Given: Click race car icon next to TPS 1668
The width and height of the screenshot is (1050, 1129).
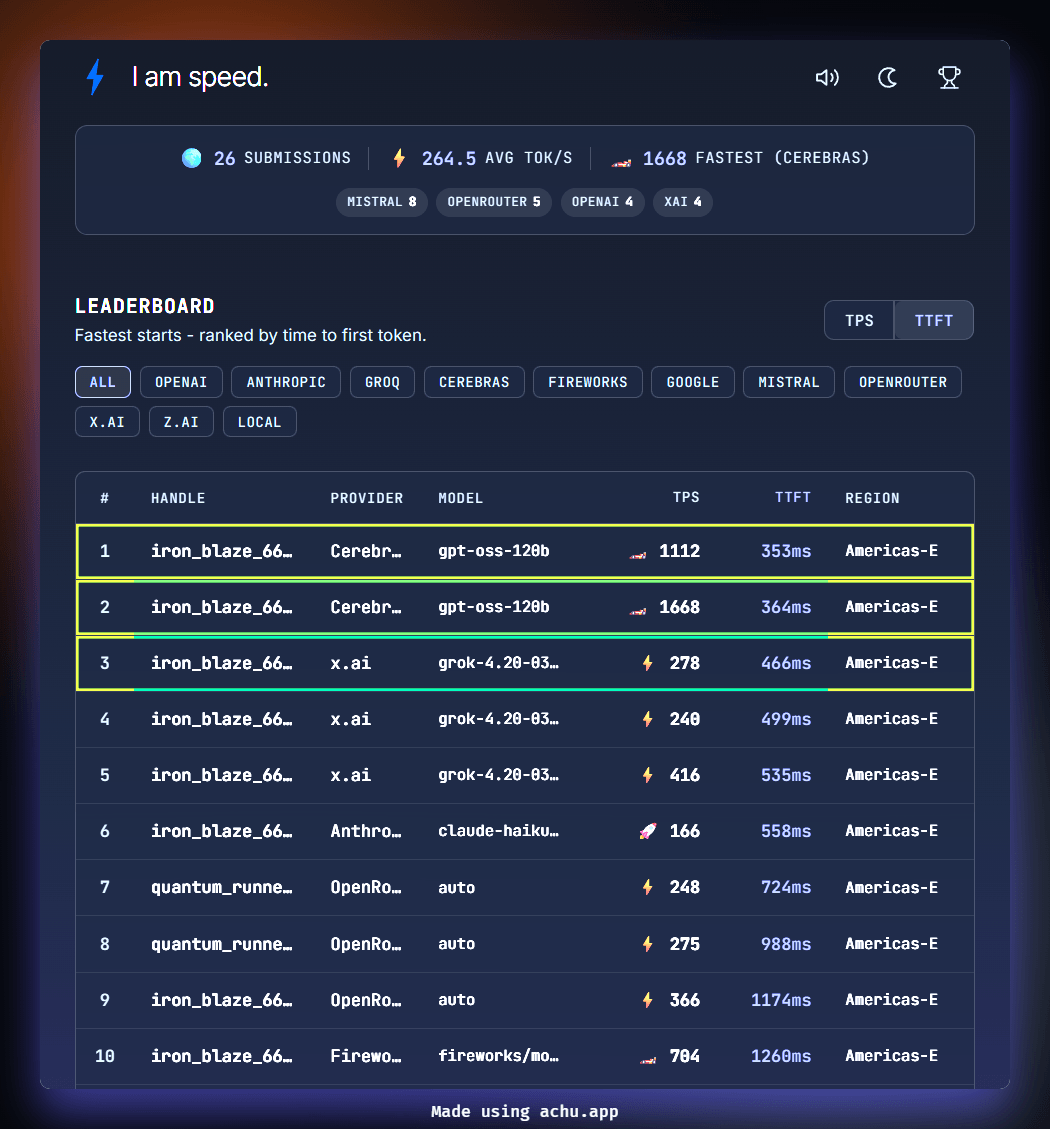Looking at the screenshot, I should coord(638,610).
